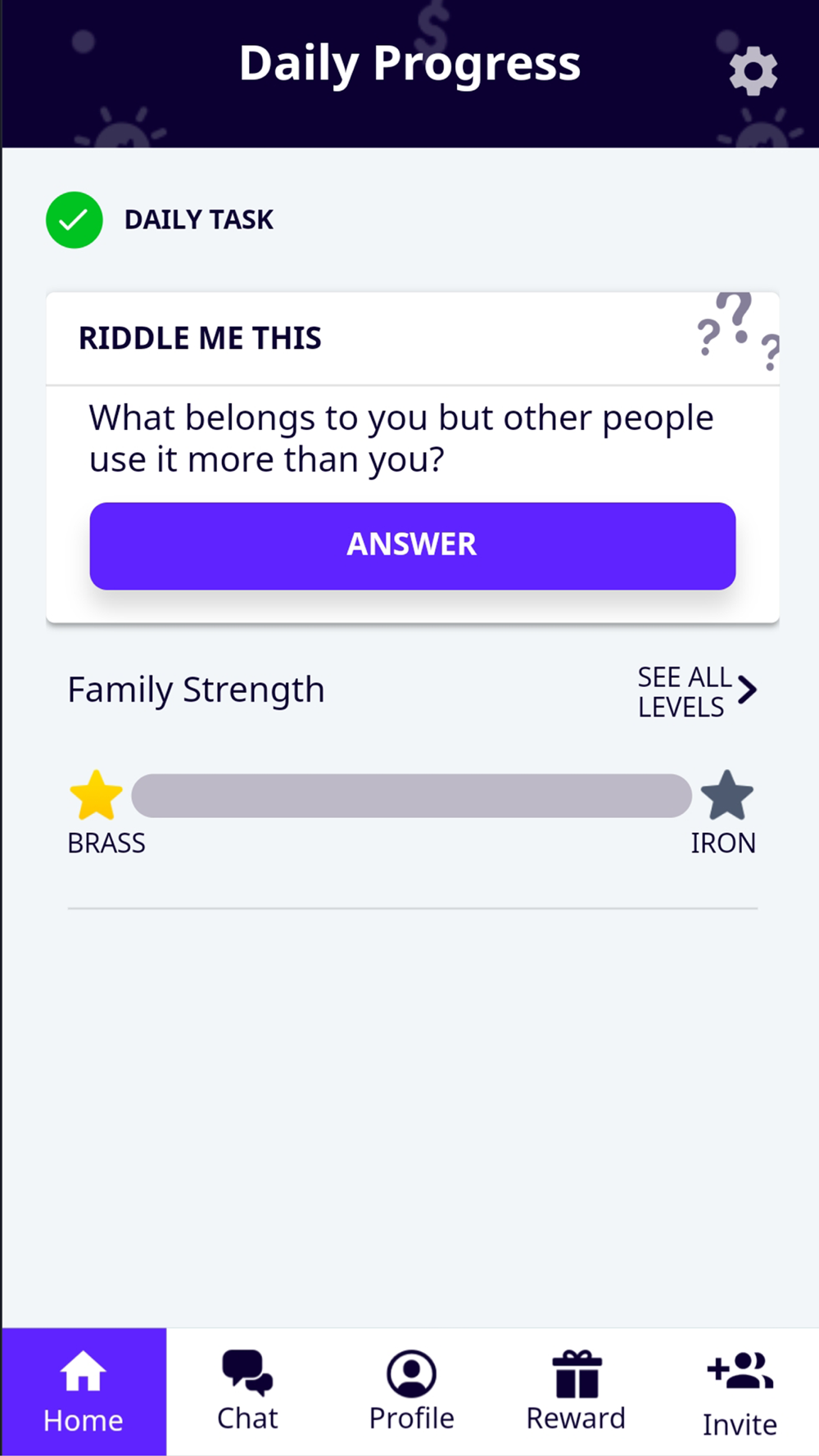Open the Reward gift box icon
The image size is (819, 1456).
(x=577, y=1373)
